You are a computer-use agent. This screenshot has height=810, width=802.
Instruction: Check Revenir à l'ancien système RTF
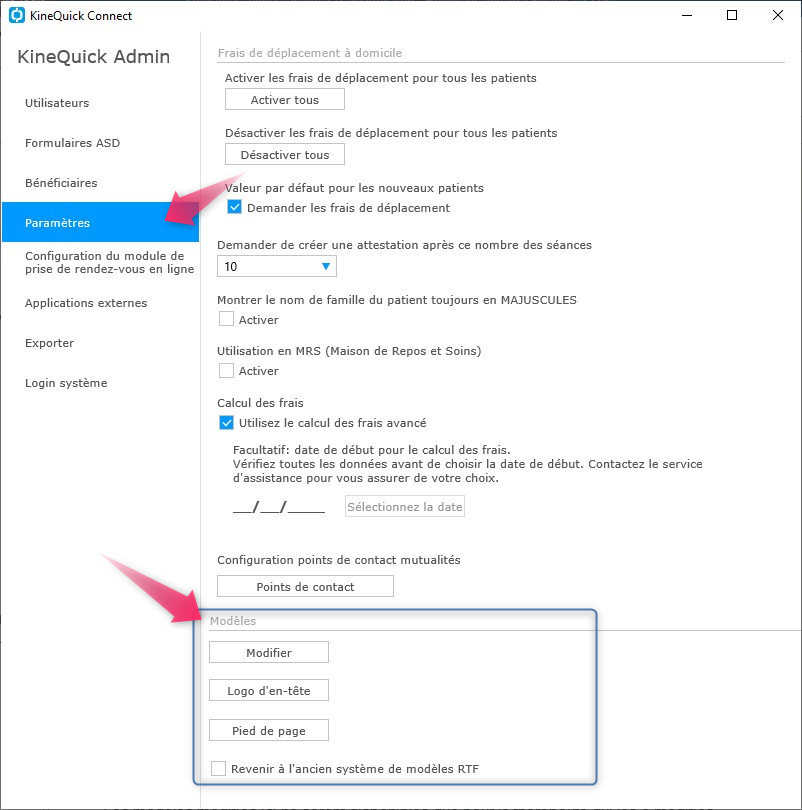coord(218,768)
